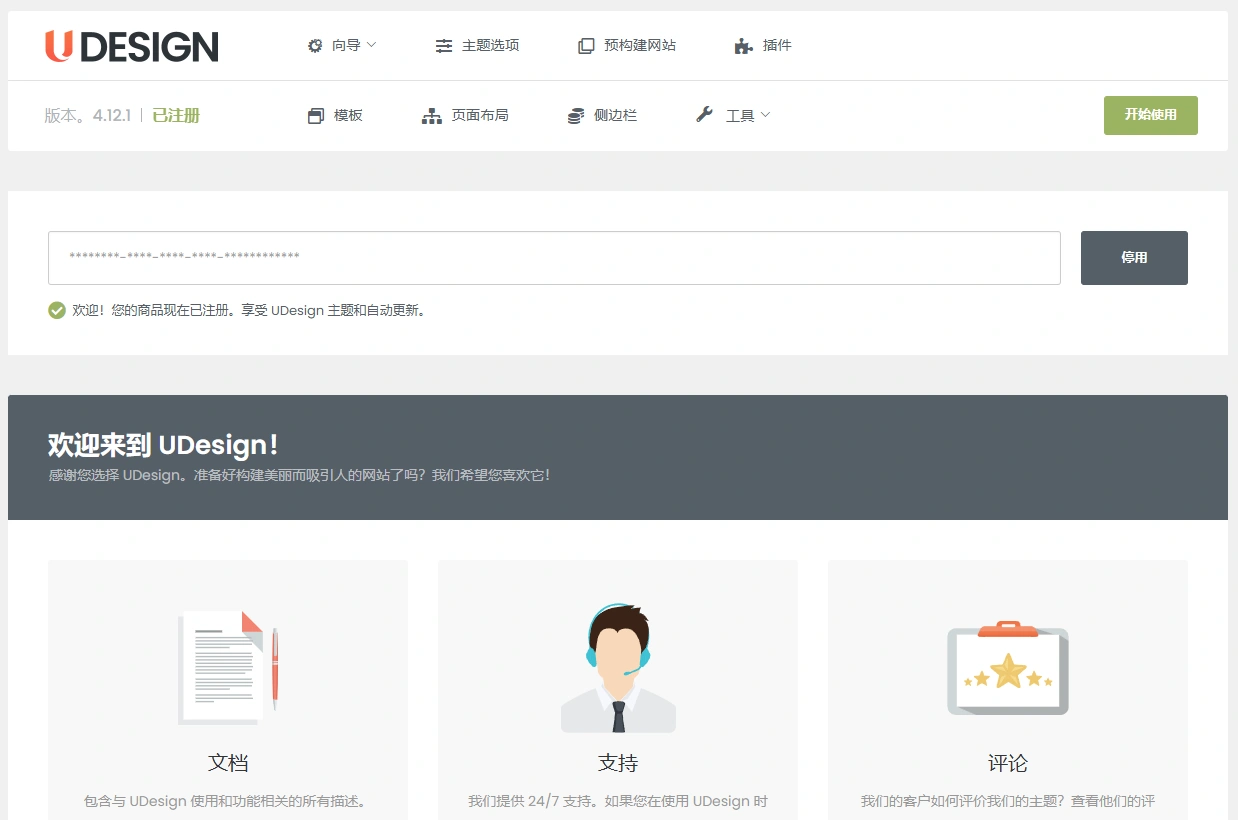1238x820 pixels.
Task: Select the sliders icon beside 主题选项
Action: point(444,45)
